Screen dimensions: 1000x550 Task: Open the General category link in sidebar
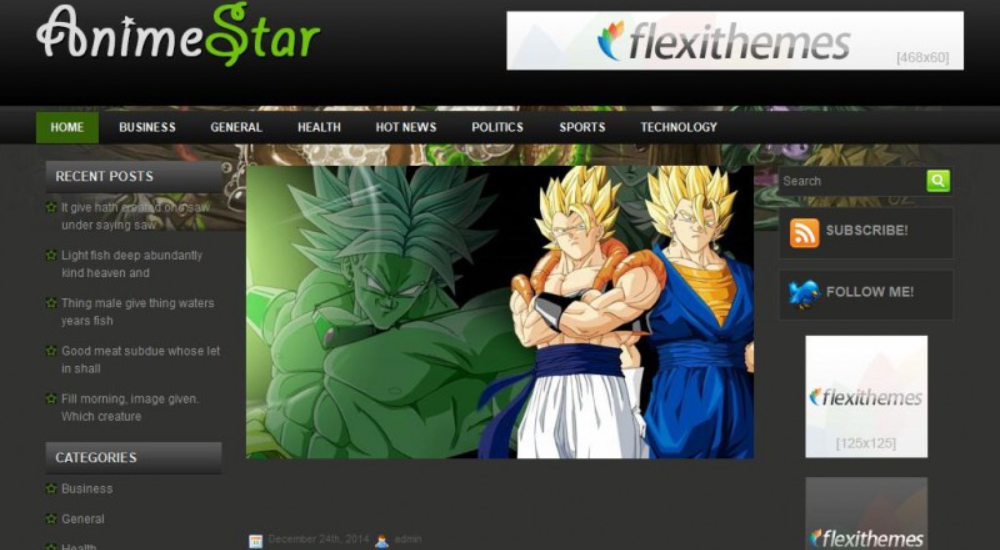83,519
